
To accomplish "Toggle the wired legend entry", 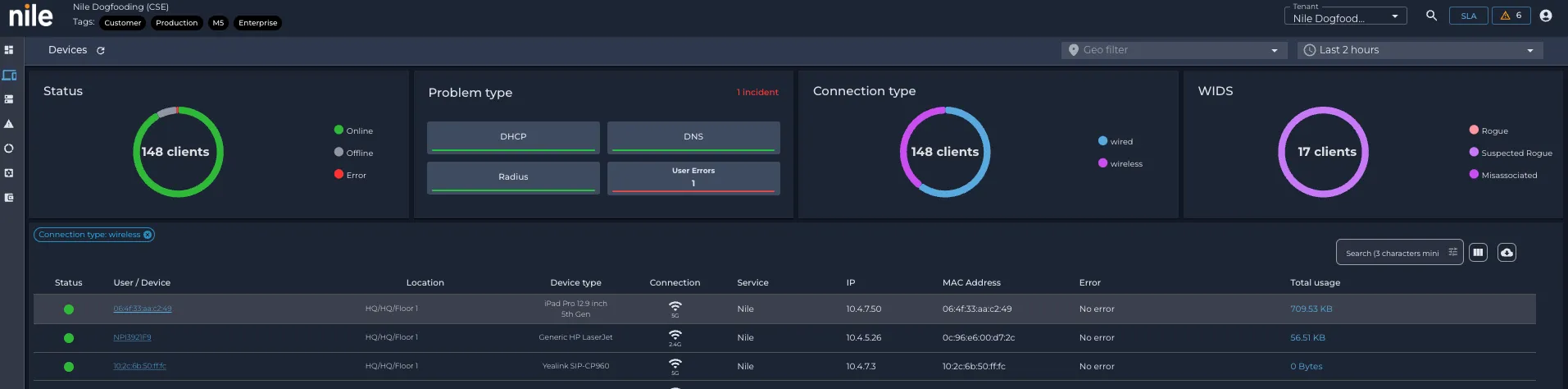I will tap(1116, 141).
